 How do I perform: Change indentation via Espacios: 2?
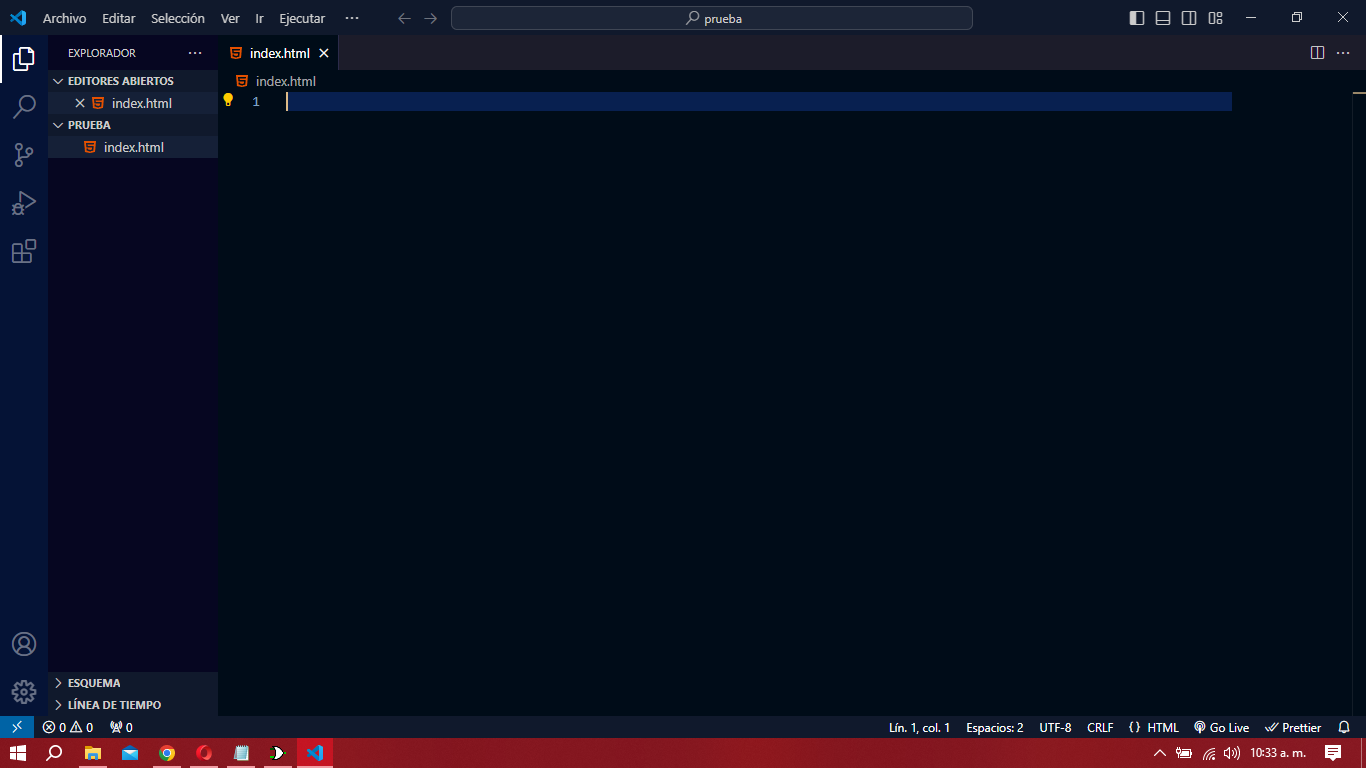pos(994,727)
